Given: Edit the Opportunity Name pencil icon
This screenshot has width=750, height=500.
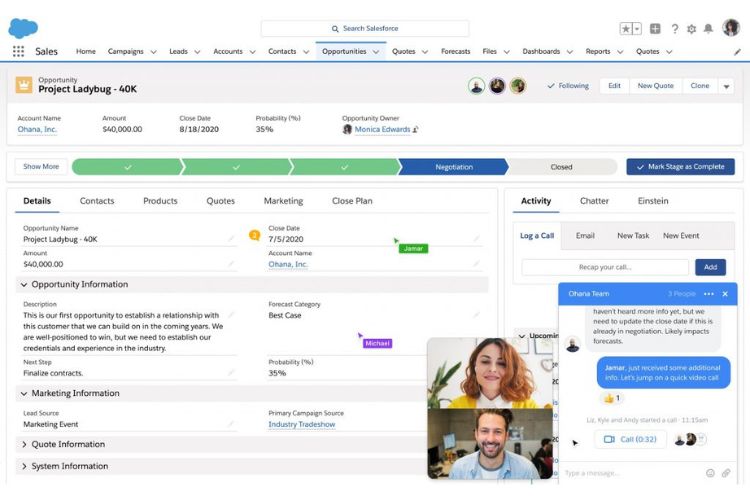Looking at the screenshot, I should point(232,239).
